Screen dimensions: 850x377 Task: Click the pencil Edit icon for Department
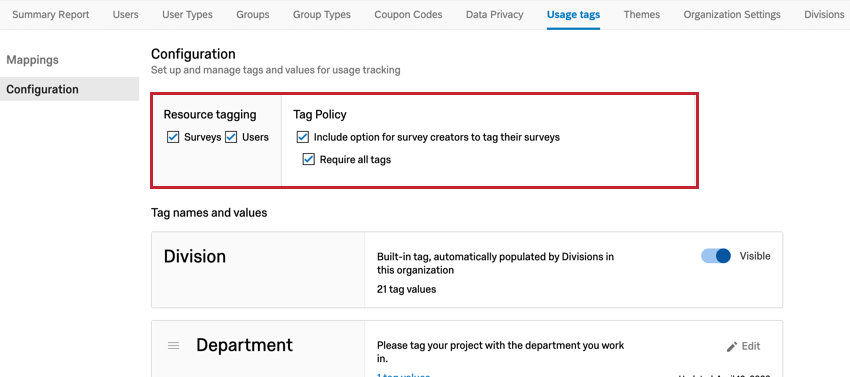pyautogui.click(x=732, y=346)
